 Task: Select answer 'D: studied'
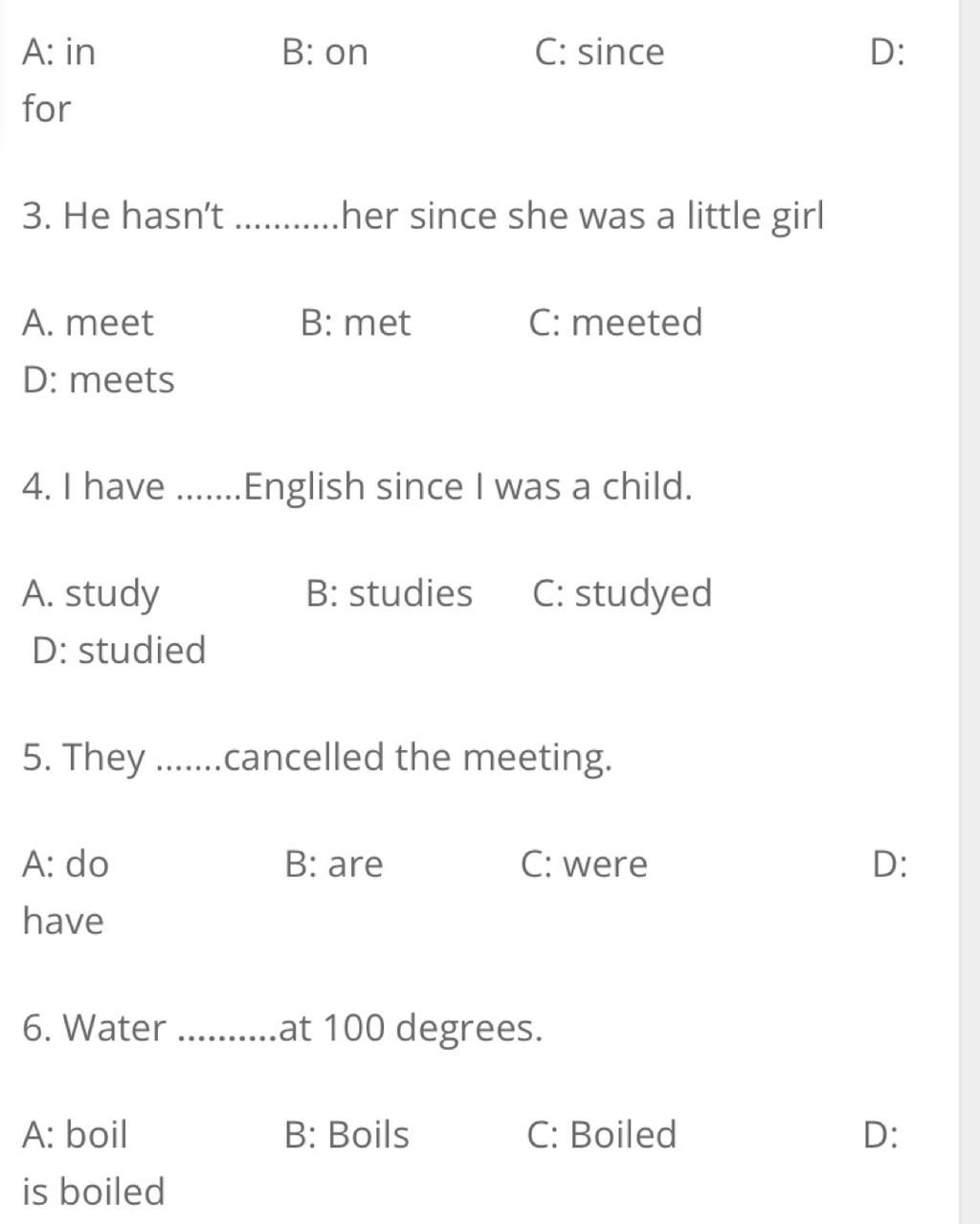[119, 651]
